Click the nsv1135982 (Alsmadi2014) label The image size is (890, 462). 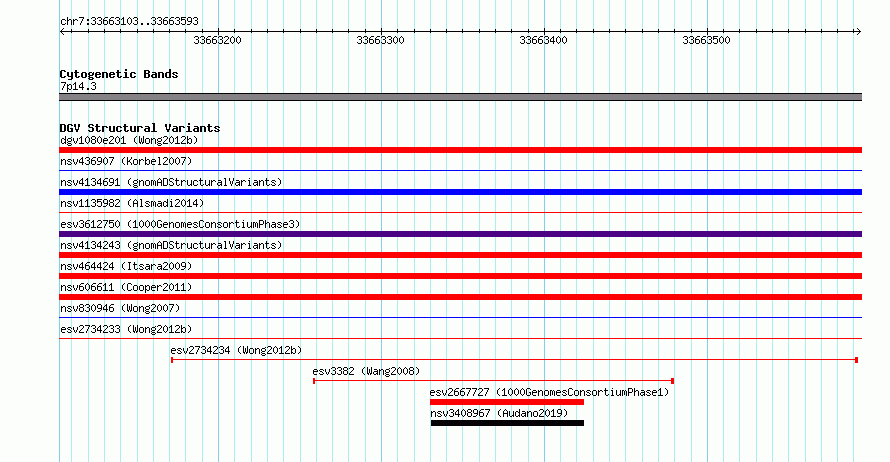click(x=132, y=203)
